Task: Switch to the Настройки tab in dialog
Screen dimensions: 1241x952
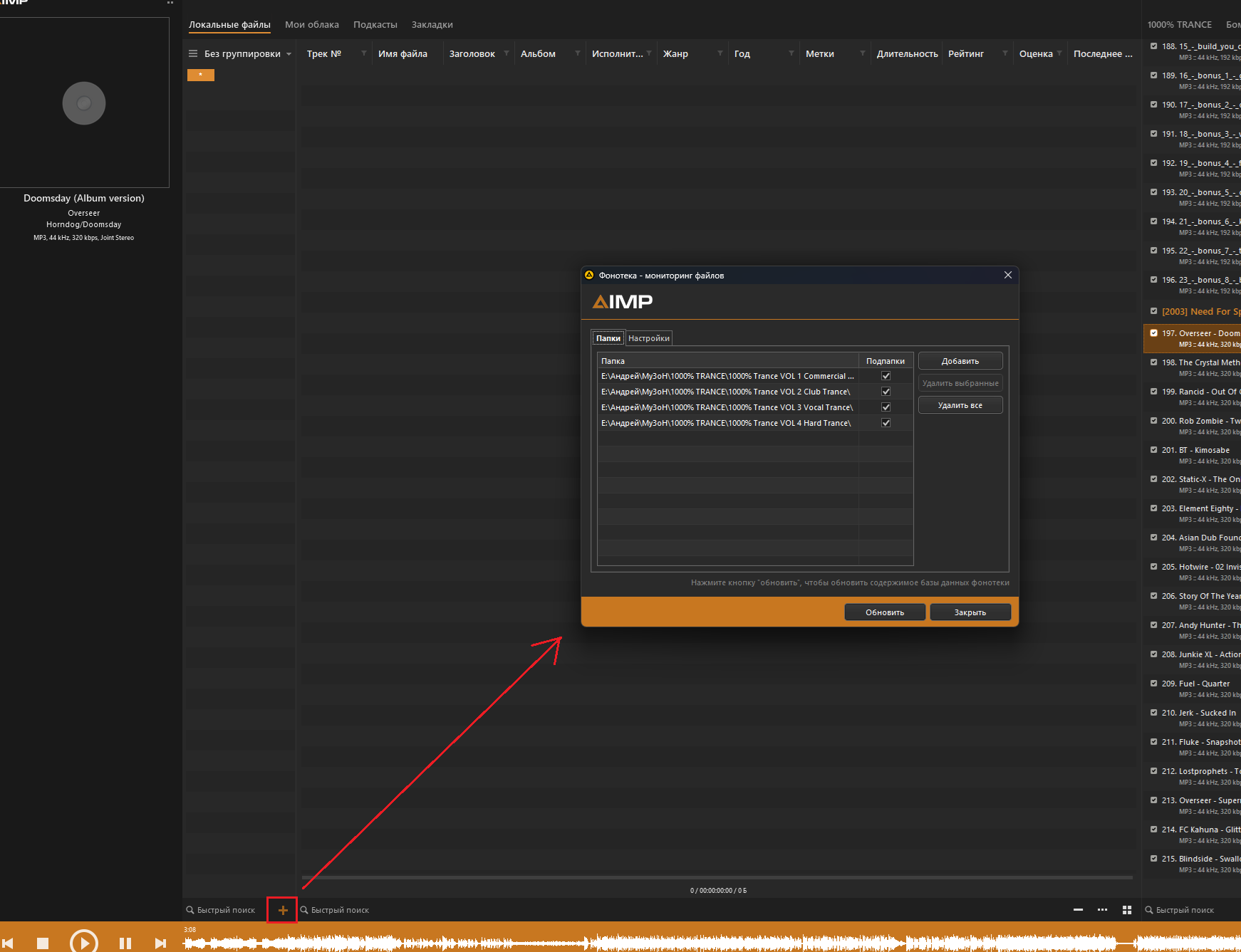Action: (648, 338)
